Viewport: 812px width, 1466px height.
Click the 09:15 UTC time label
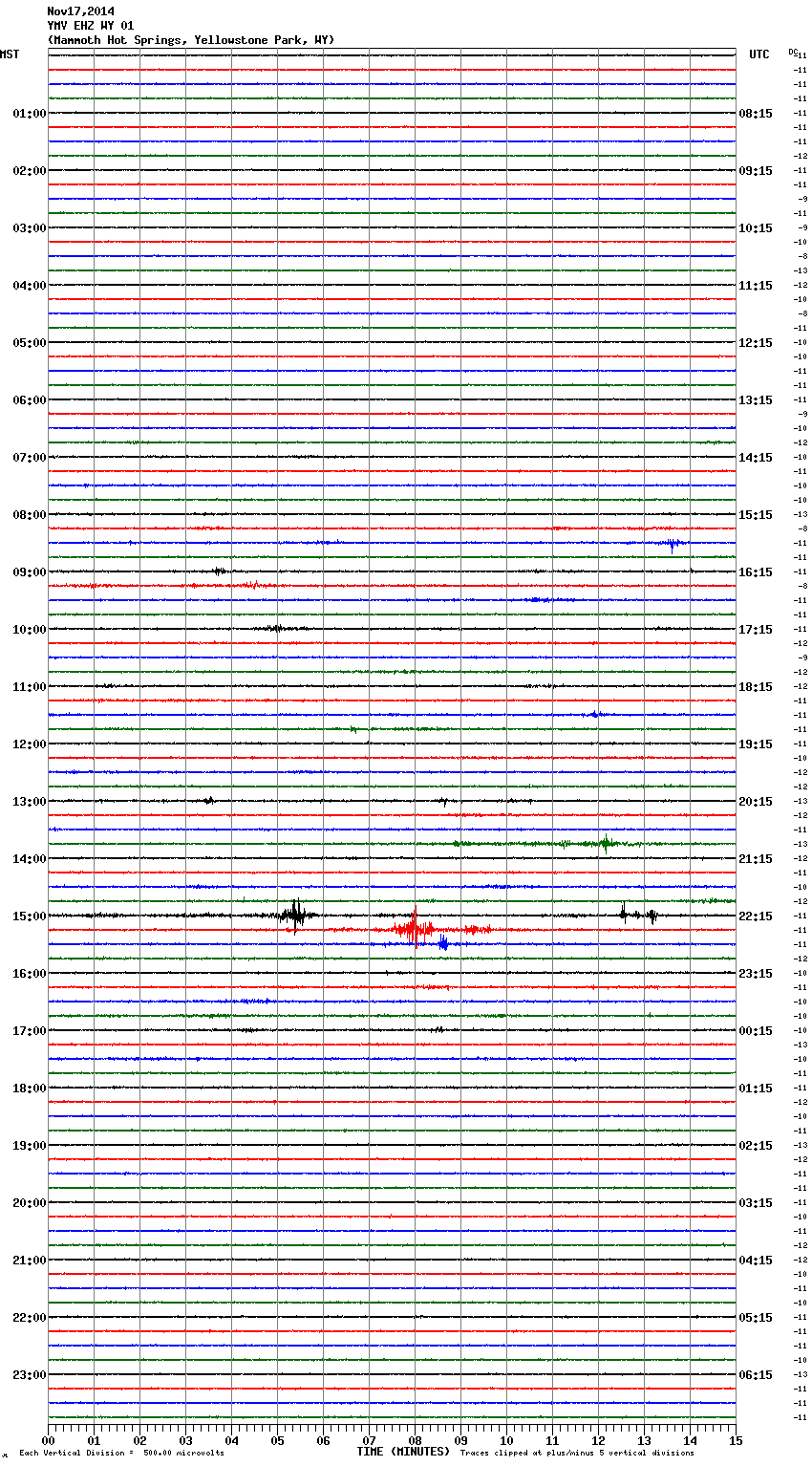756,171
